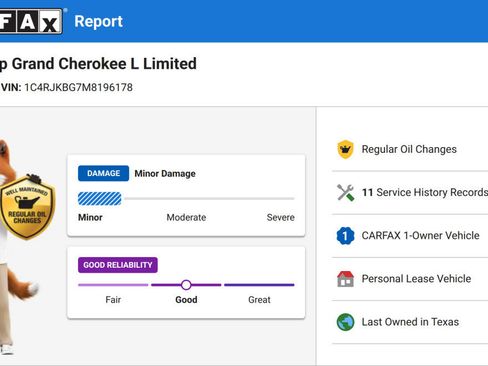488x366 pixels.
Task: Click the Minor damage scale label
Action: [90, 217]
